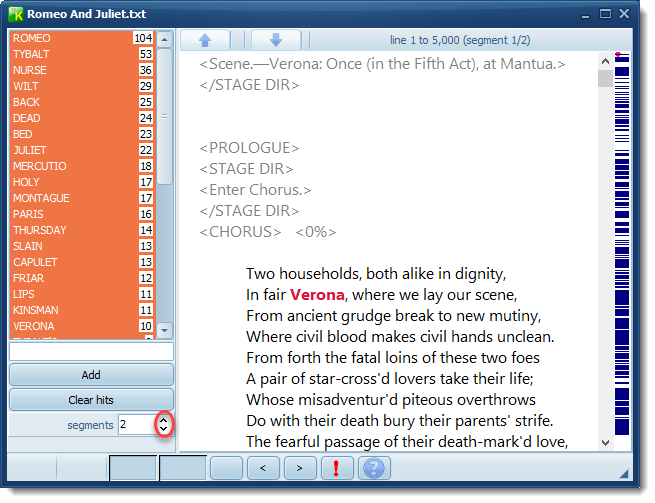Screen dimensions: 655x503
Task: Click the blue up arrow segment button
Action: 205,41
